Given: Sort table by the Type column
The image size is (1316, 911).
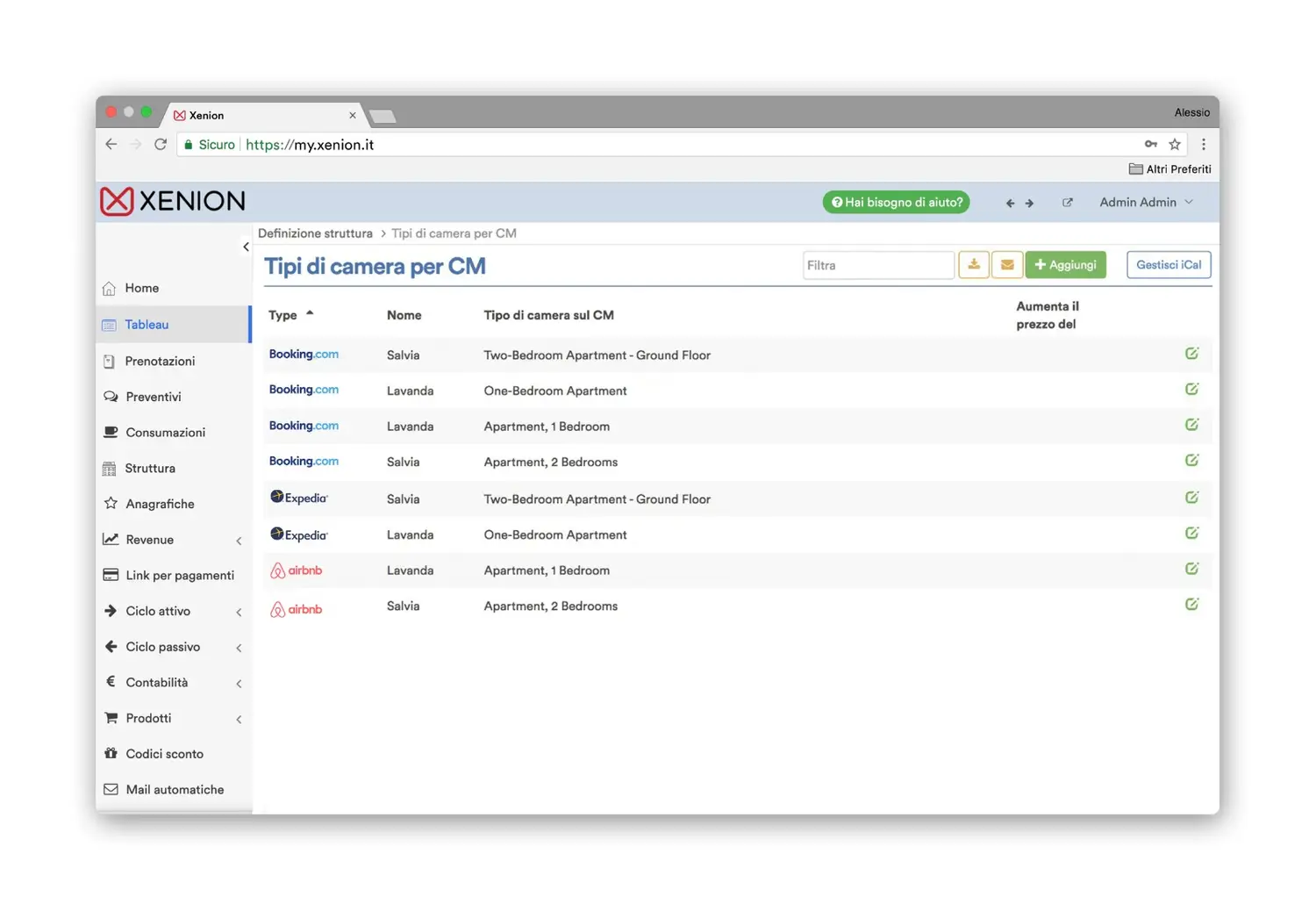Looking at the screenshot, I should tap(283, 315).
